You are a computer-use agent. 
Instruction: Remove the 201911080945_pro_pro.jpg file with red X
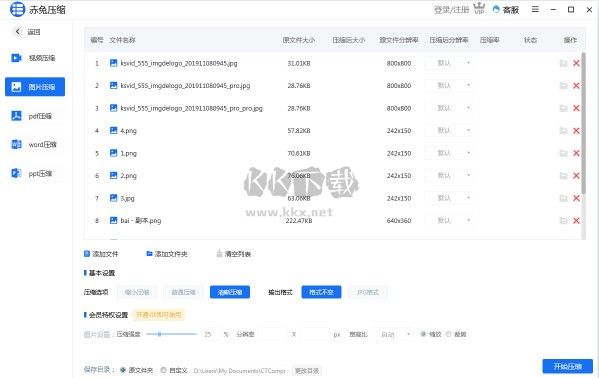[576, 108]
